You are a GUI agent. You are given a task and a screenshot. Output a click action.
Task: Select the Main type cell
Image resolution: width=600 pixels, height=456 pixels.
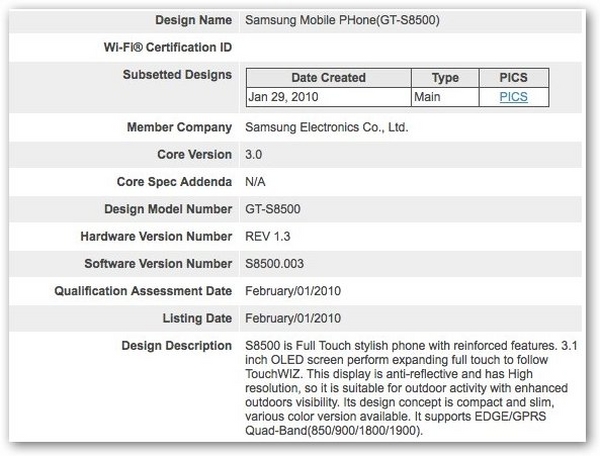coord(430,97)
